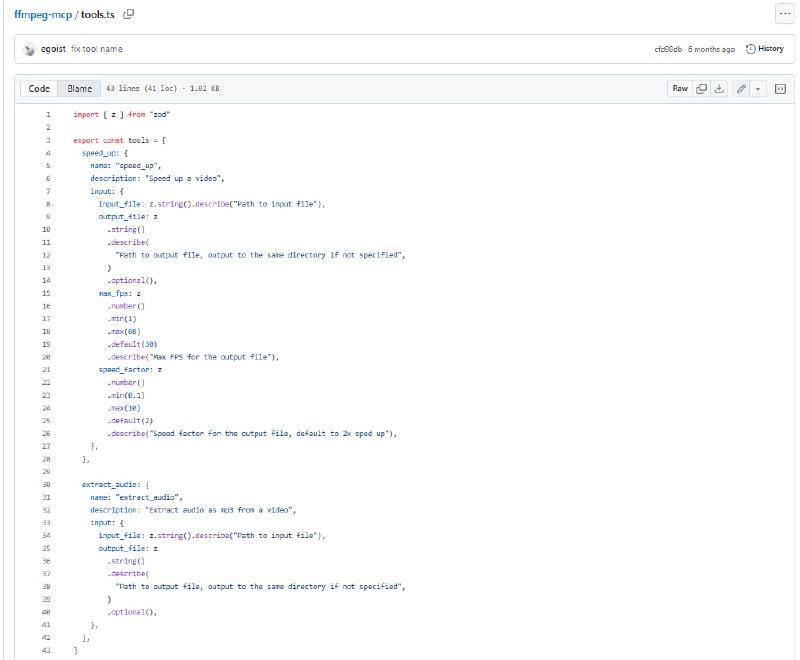Expand more edit options dropdown arrow

tap(758, 88)
